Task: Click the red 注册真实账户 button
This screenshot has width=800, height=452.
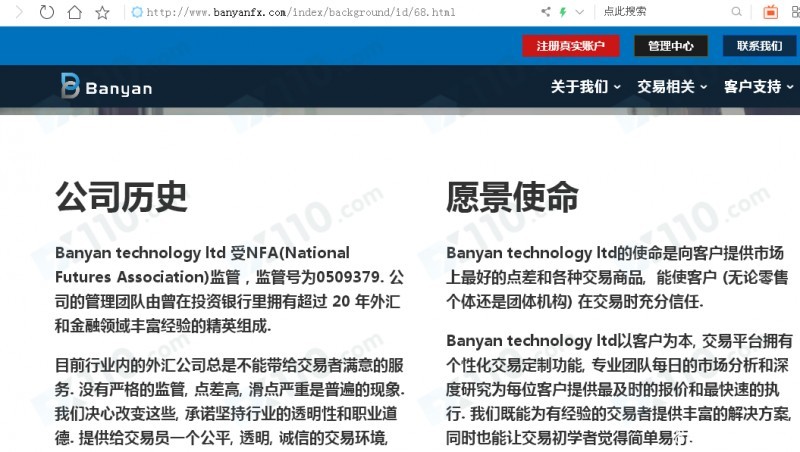Action: (x=570, y=46)
